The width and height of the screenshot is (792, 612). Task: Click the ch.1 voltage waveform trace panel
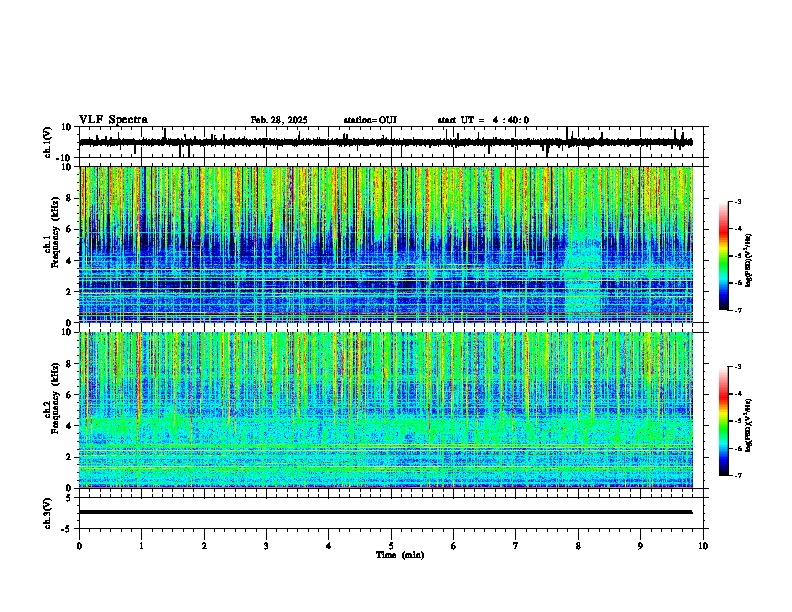click(x=393, y=142)
